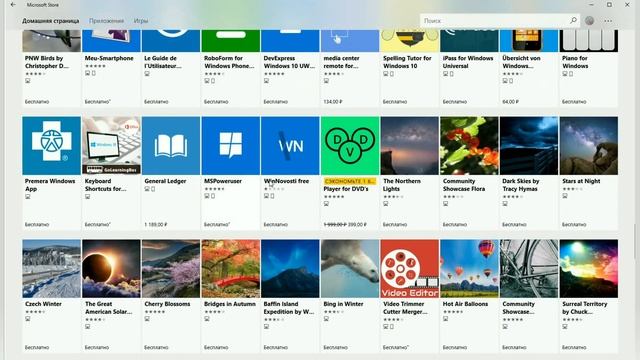Open Keyboard Shortcuts app thumbnail
The width and height of the screenshot is (640, 360).
pos(111,146)
